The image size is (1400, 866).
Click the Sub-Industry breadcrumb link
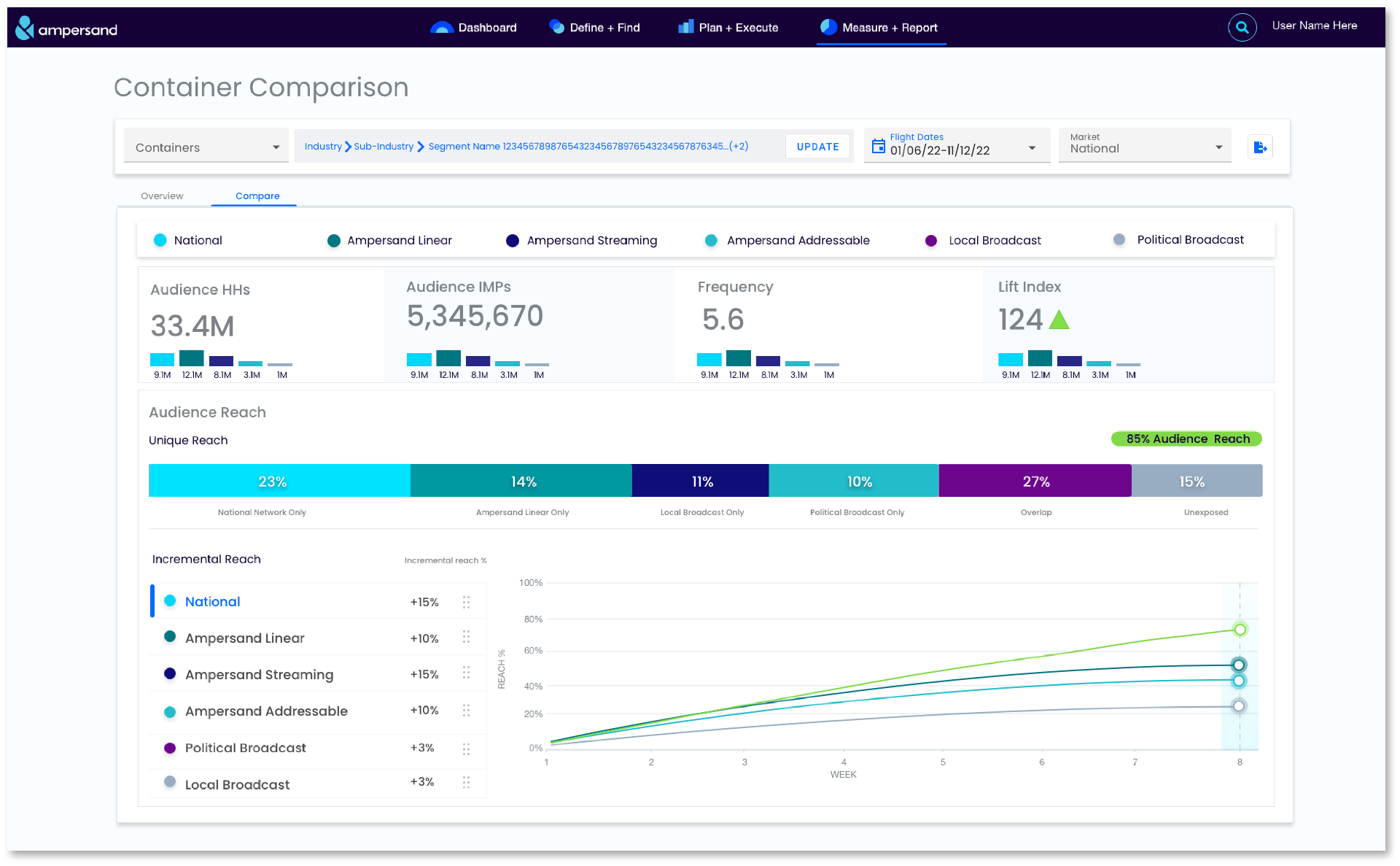384,147
